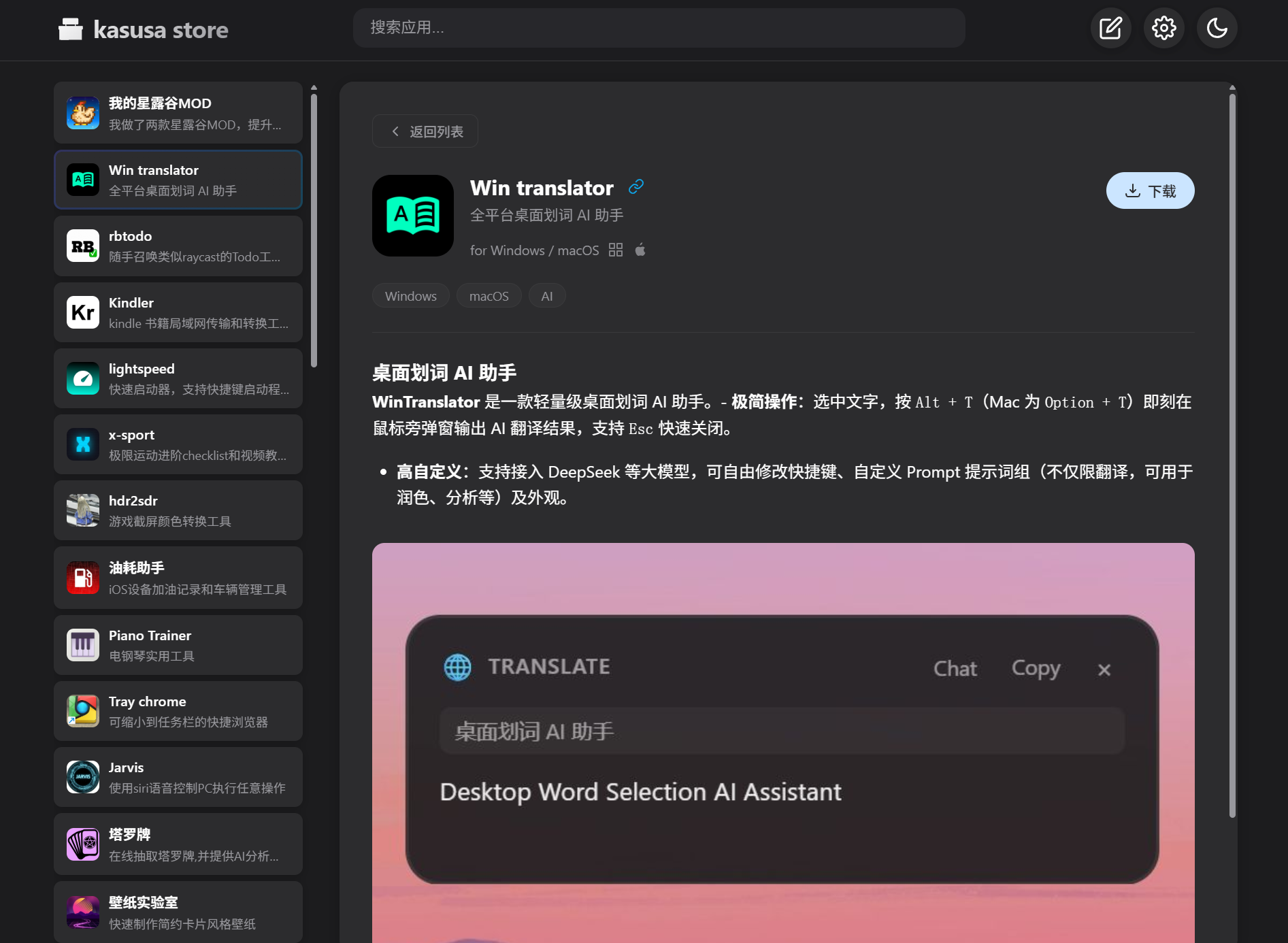Viewport: 1288px width, 943px height.
Task: Open the Tray chrome entry title
Action: (148, 701)
